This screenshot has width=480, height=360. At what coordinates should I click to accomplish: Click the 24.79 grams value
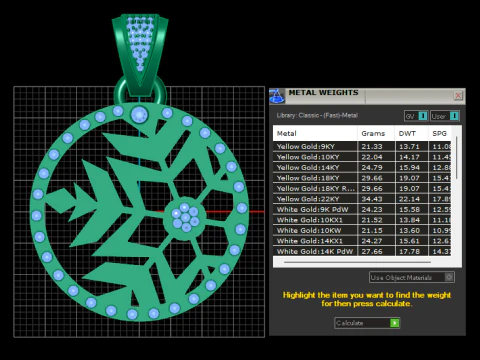coord(372,167)
